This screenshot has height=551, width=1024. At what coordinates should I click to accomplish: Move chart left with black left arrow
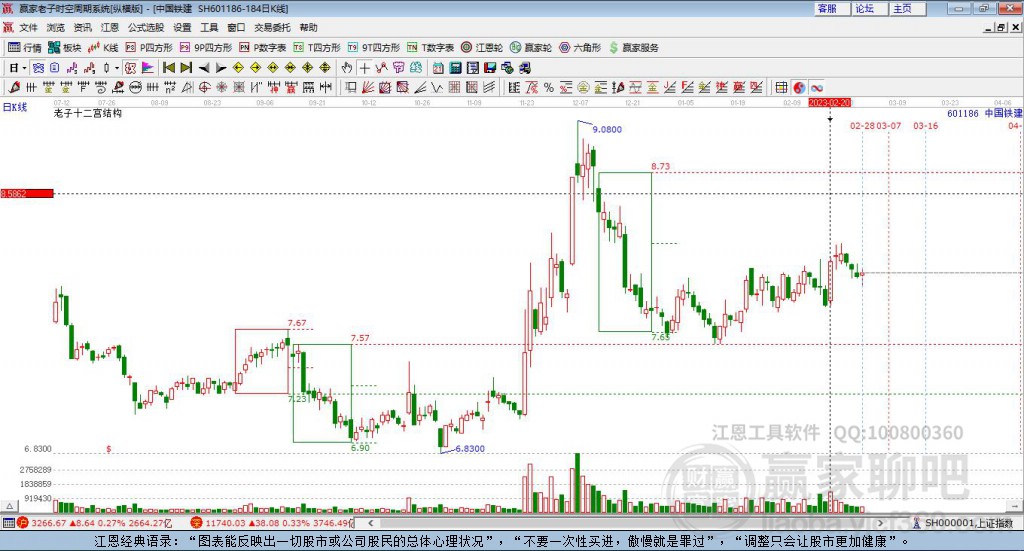[x=204, y=68]
